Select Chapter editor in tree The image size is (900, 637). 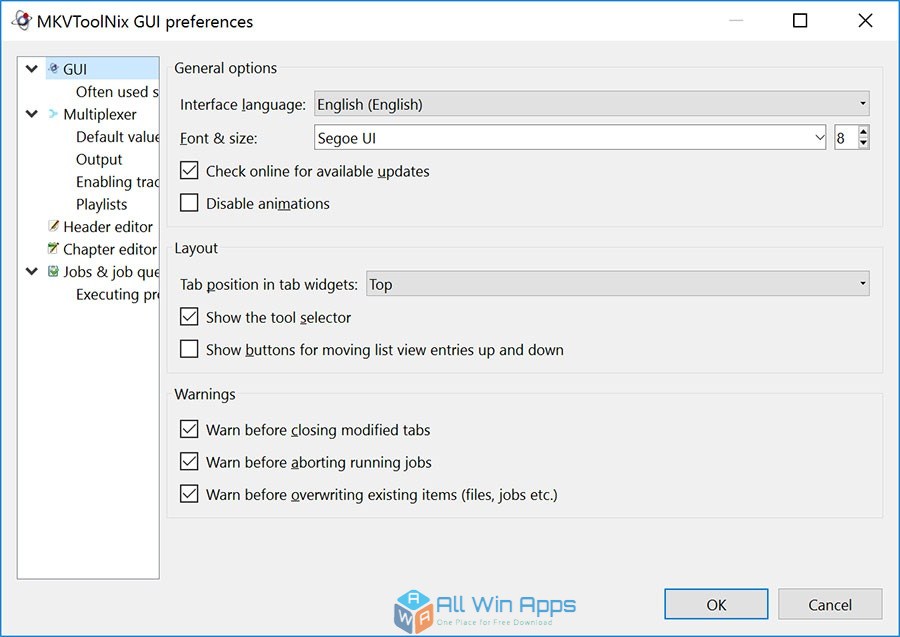110,249
